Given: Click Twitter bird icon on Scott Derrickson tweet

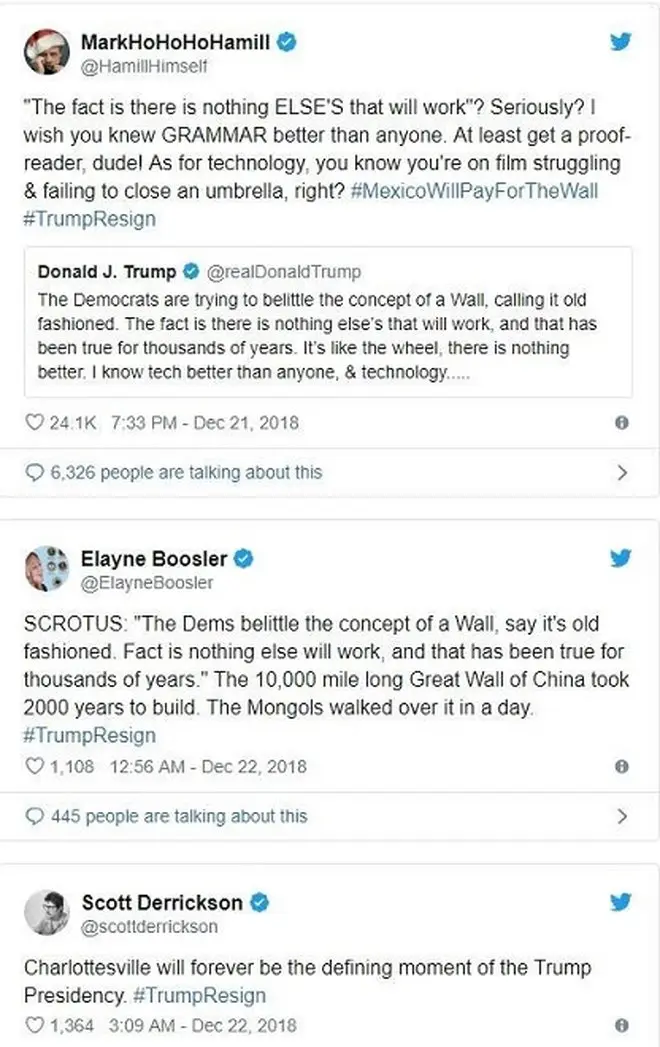Looking at the screenshot, I should pyautogui.click(x=620, y=902).
